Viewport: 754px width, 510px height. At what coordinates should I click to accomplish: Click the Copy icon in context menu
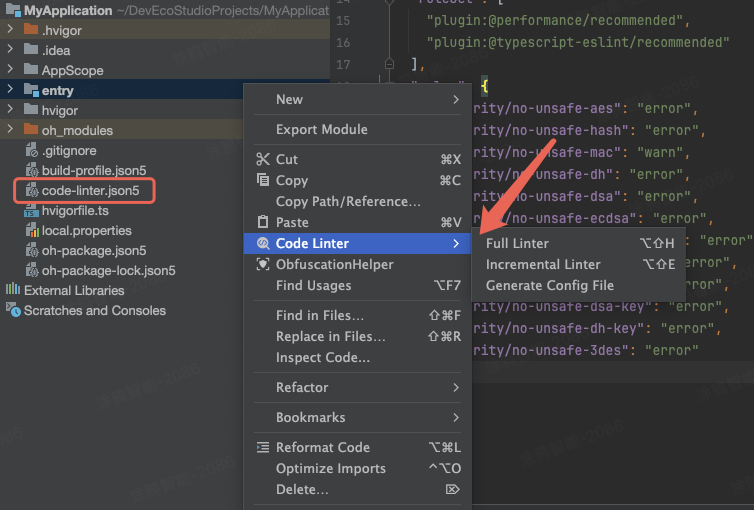(263, 180)
